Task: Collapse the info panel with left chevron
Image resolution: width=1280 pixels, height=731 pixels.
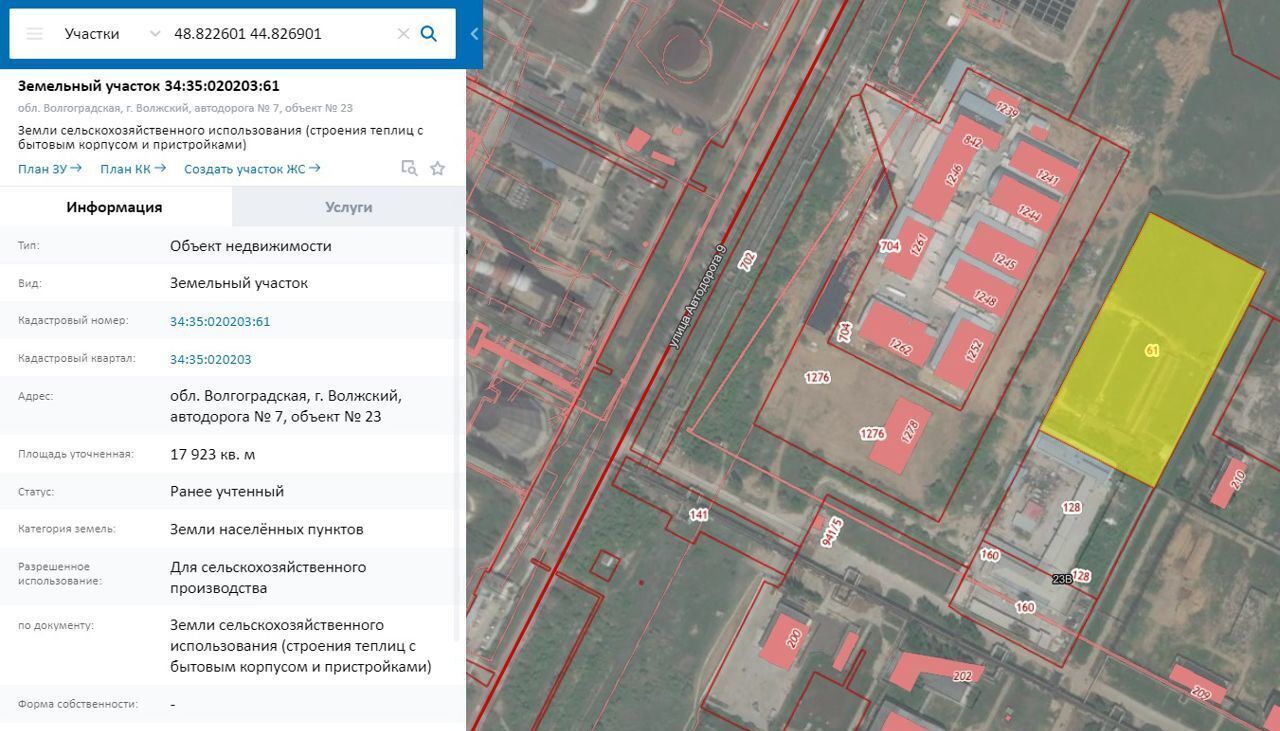Action: [x=474, y=34]
